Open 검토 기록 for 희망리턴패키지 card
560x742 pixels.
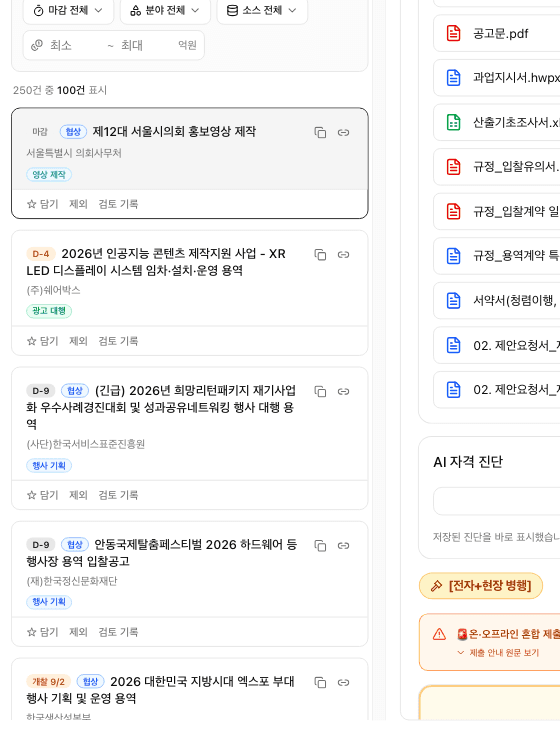click(x=118, y=495)
